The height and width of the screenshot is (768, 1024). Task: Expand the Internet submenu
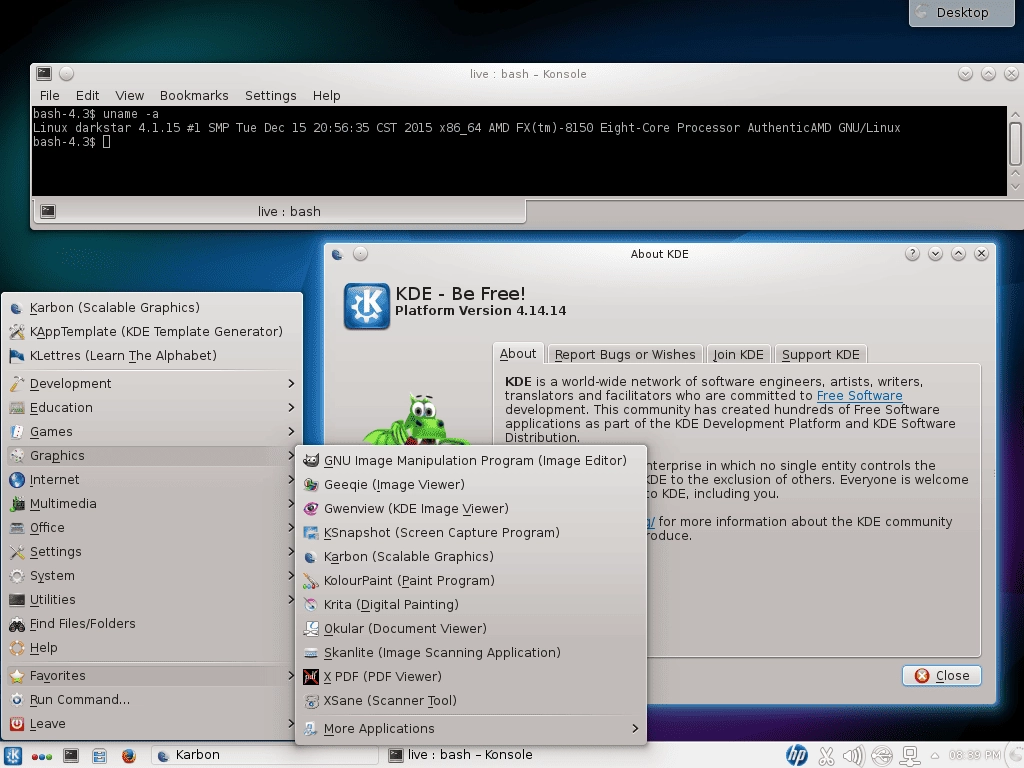152,480
